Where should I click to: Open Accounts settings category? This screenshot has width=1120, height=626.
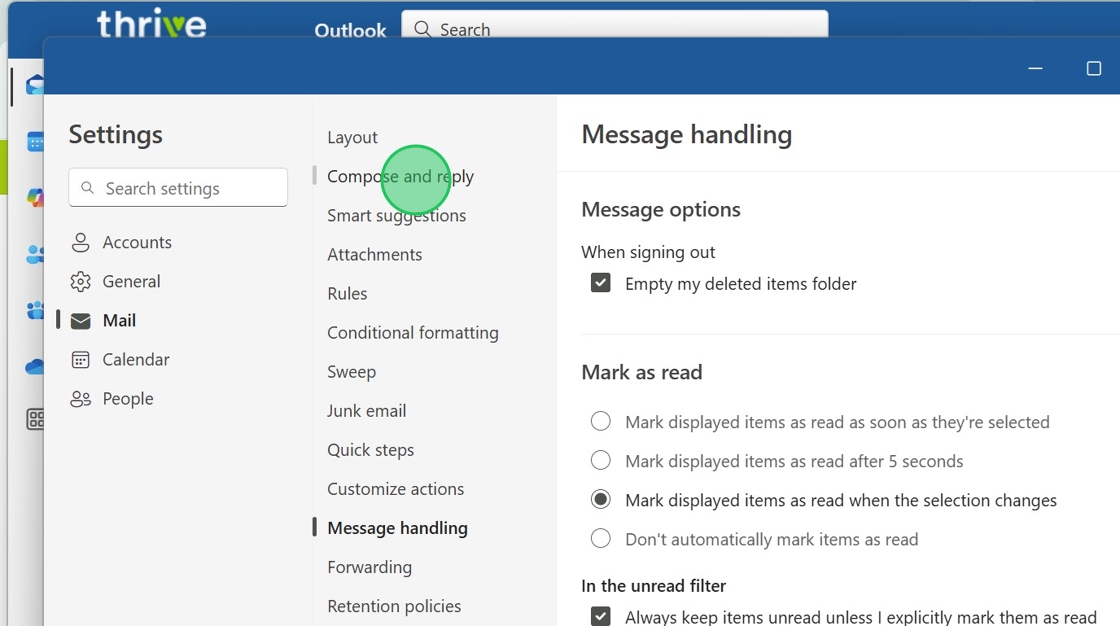coord(136,242)
